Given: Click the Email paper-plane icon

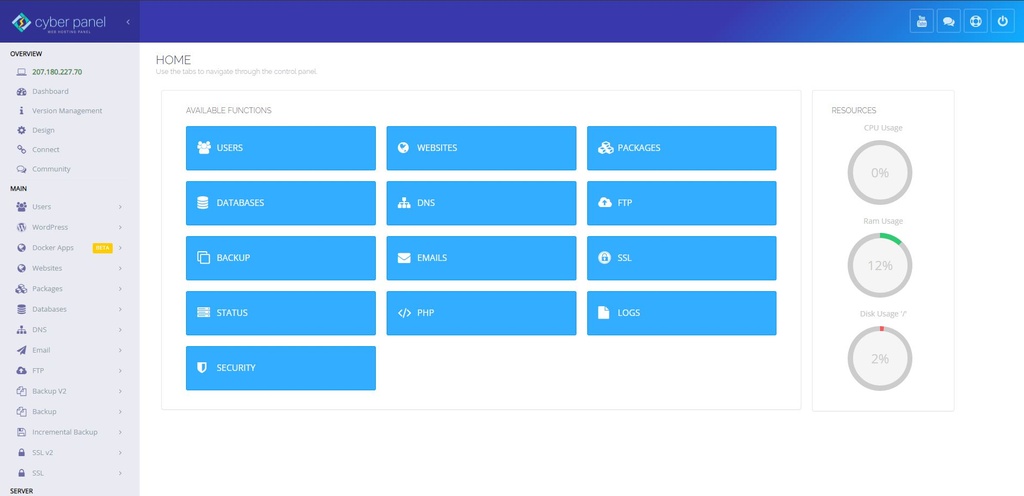Looking at the screenshot, I should [x=21, y=350].
